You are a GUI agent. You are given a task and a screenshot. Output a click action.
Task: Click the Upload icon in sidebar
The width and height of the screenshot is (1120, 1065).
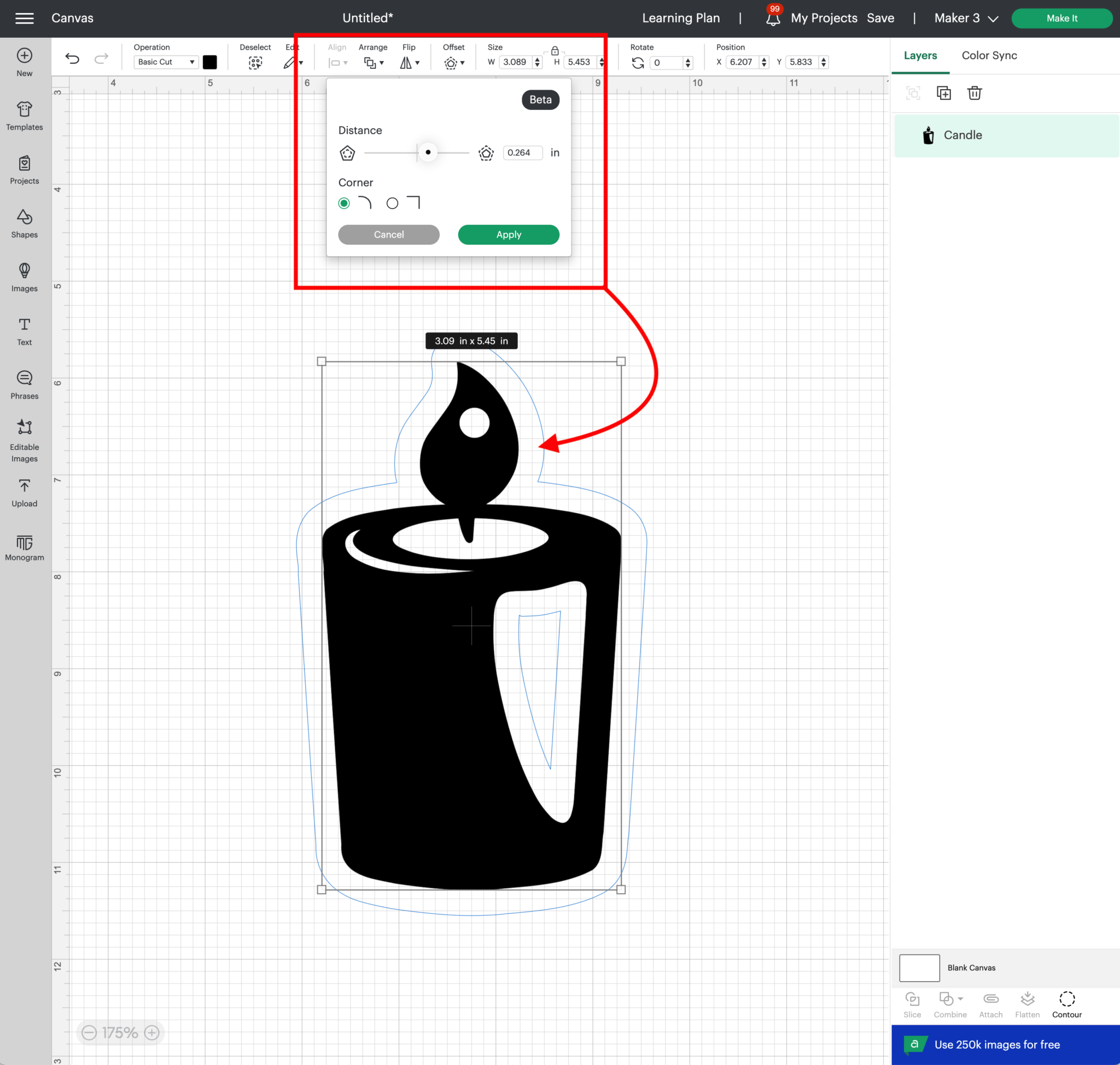click(25, 493)
